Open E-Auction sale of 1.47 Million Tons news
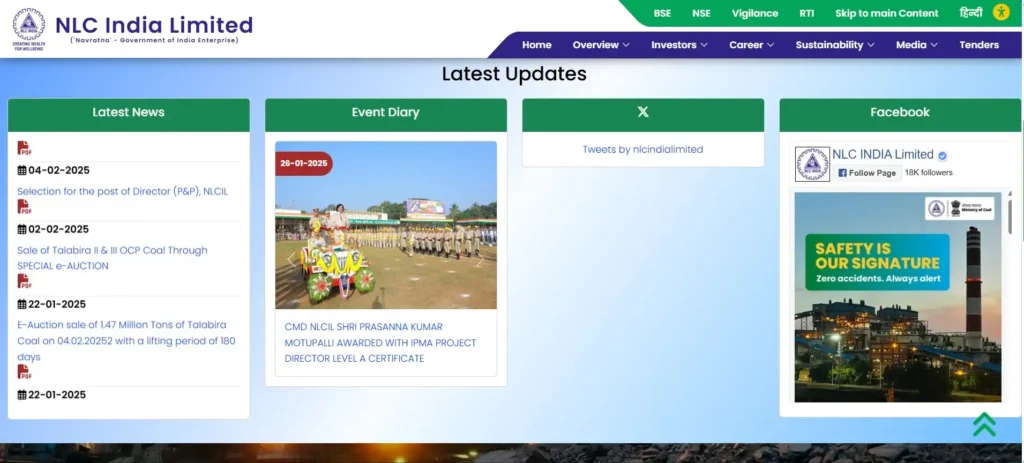 tap(126, 341)
